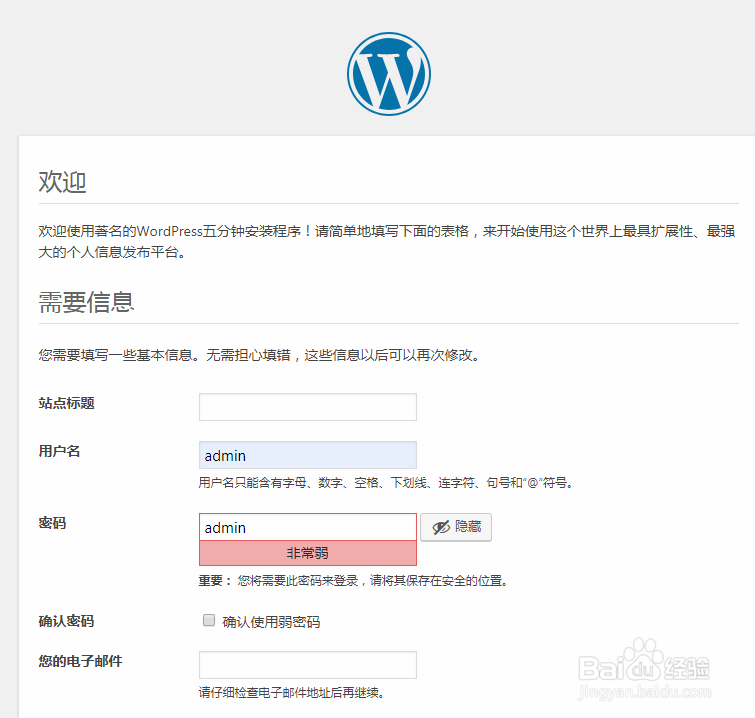Click the username rules hint 用户名只能含有字母

click(x=387, y=483)
